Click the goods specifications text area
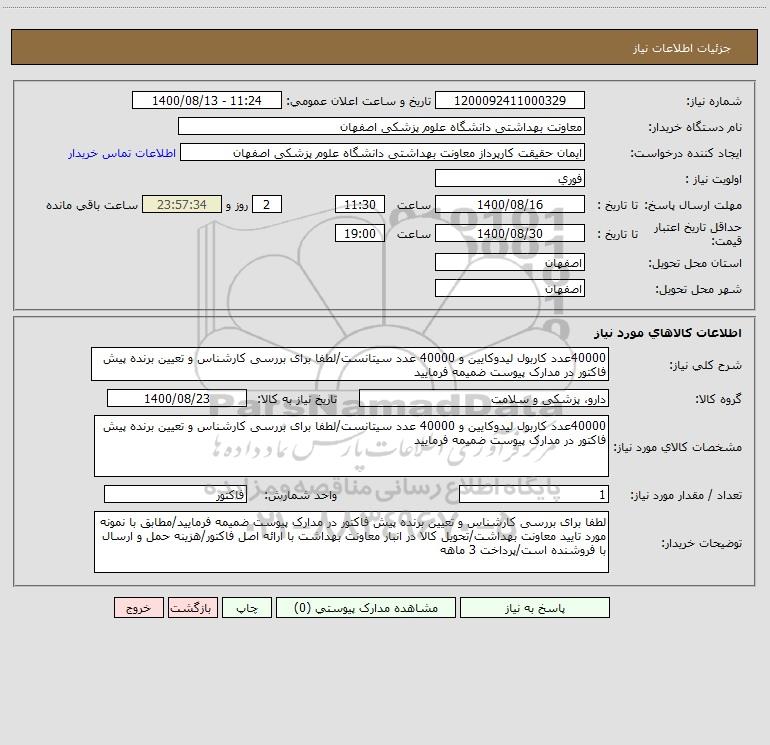This screenshot has width=770, height=745. 351,446
